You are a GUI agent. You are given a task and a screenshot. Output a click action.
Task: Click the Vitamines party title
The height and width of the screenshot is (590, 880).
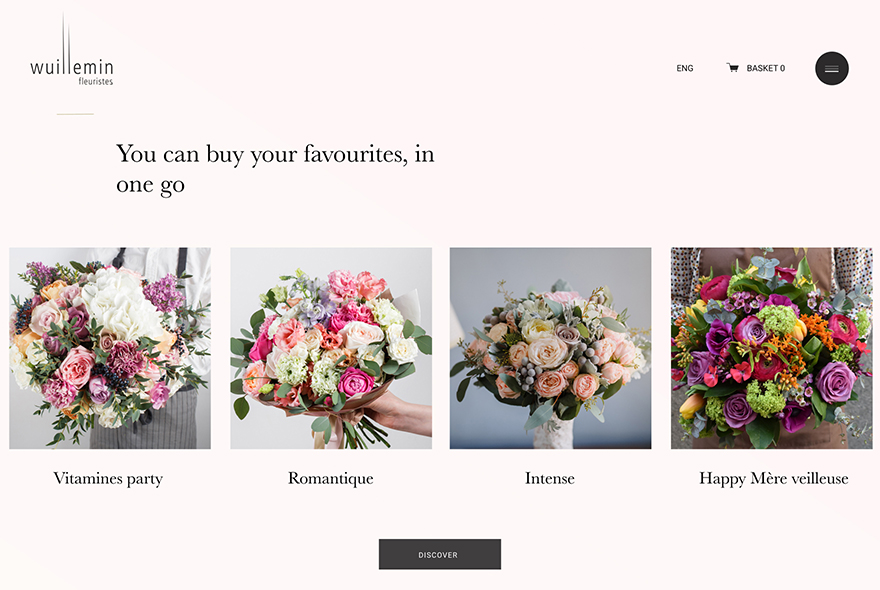(x=108, y=478)
